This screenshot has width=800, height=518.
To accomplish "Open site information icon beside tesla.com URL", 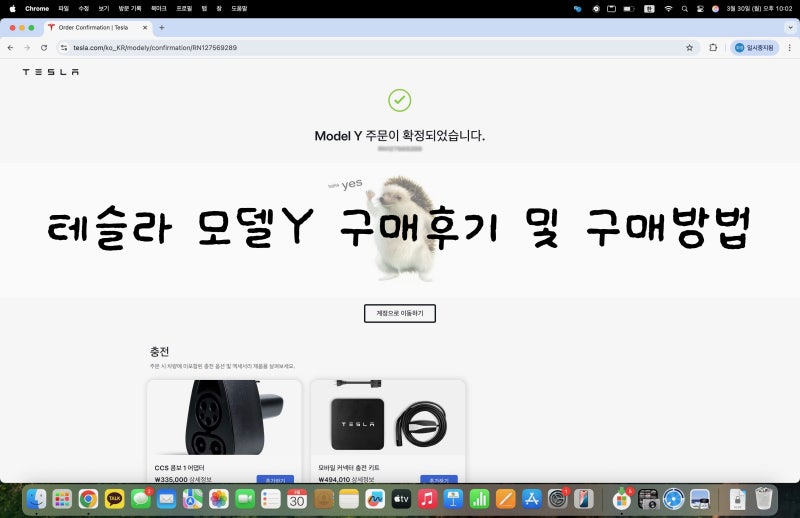I will (x=64, y=47).
